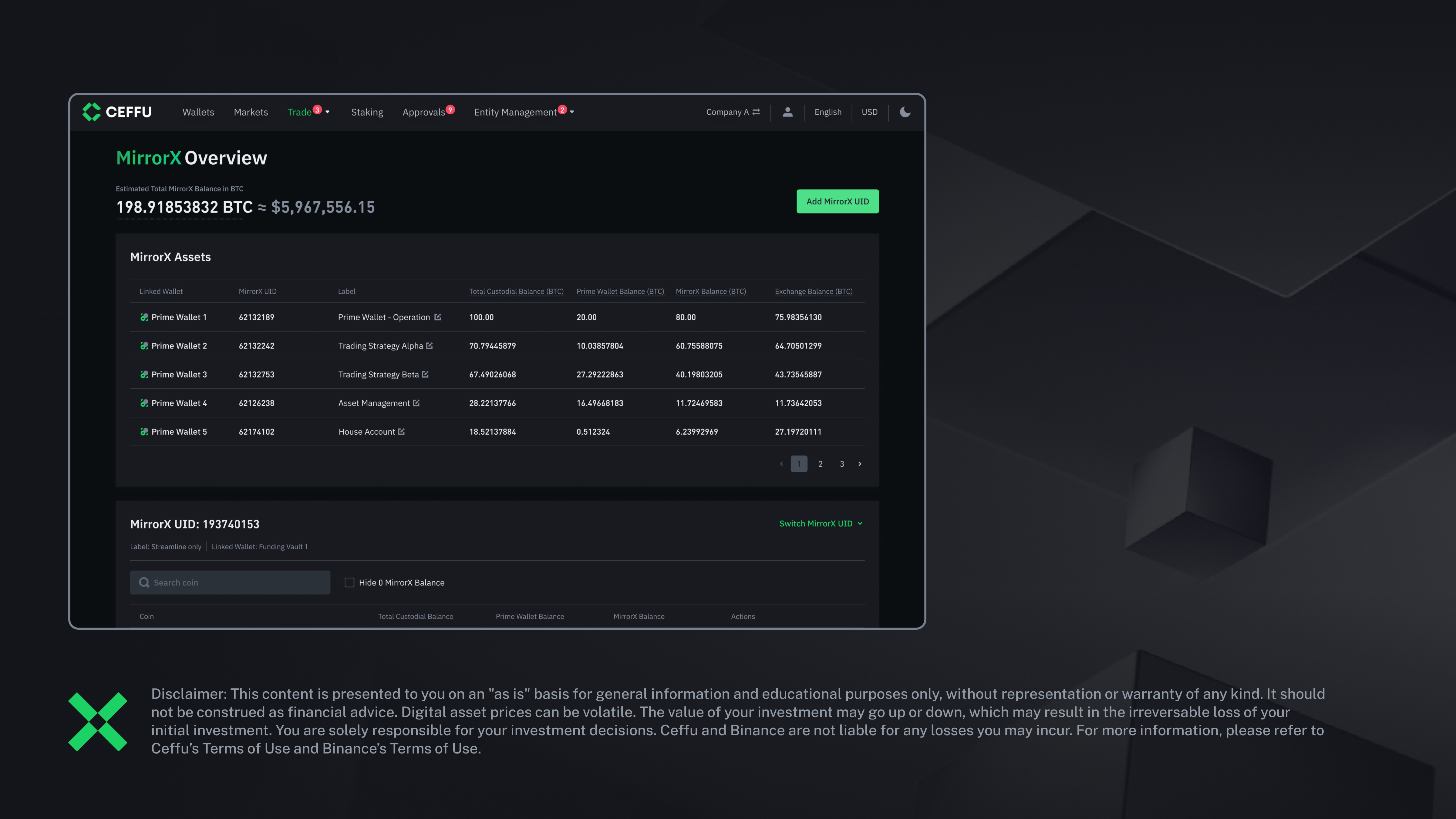Expand Entity Management dropdown arrow
1456x819 pixels.
click(x=572, y=112)
